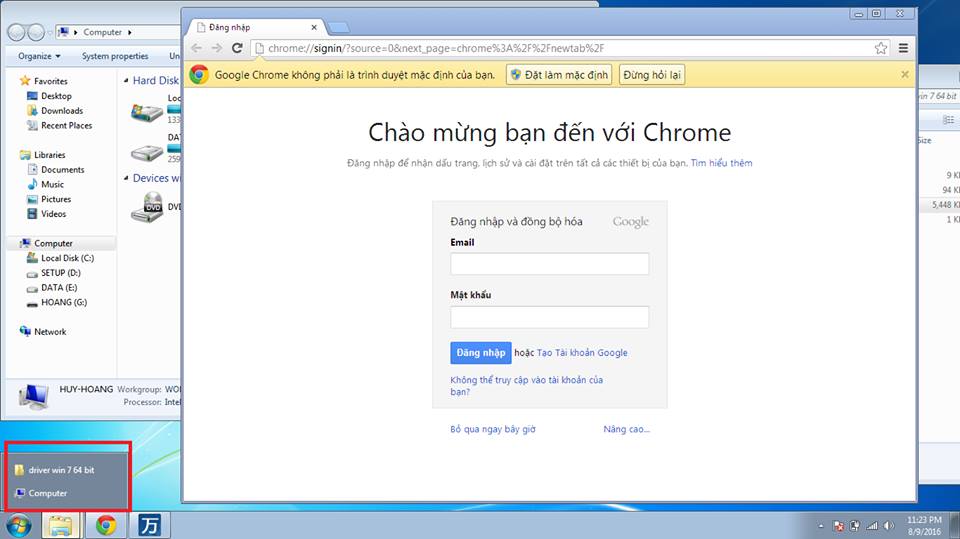The width and height of the screenshot is (960, 539).
Task: Open a new Chrome tab
Action: 339,27
